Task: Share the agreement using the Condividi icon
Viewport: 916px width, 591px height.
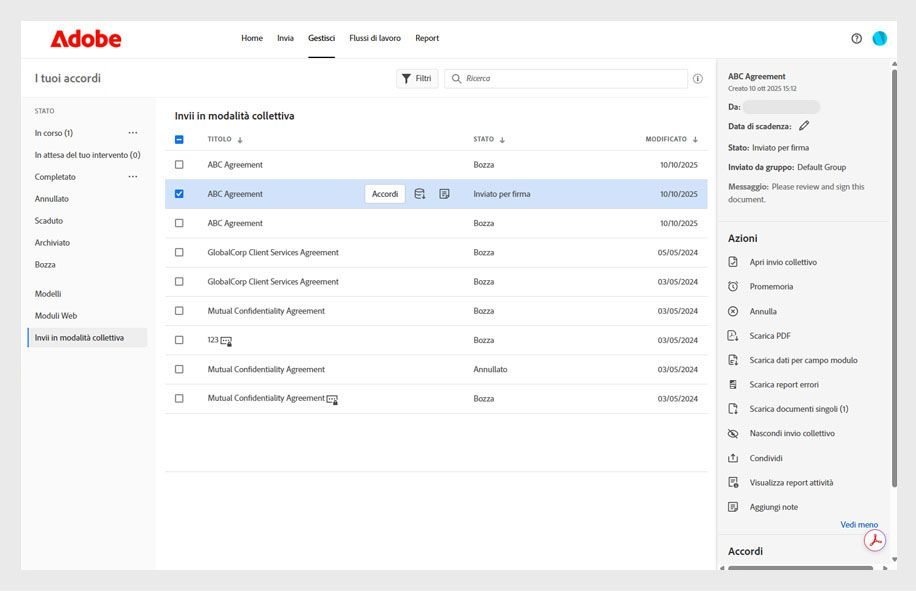Action: click(735, 458)
